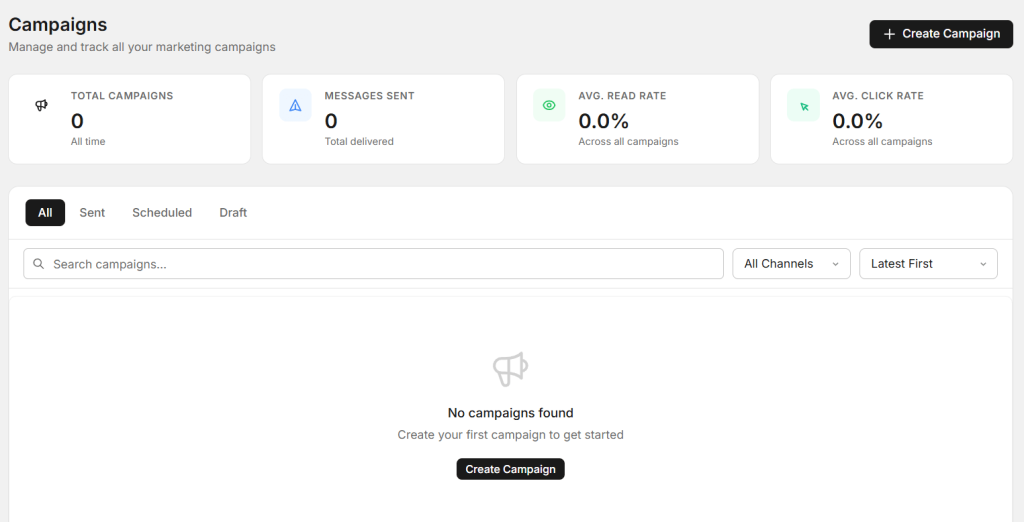The image size is (1024, 522).
Task: Click the top-right Create Campaign button with plus icon
Action: pos(941,34)
